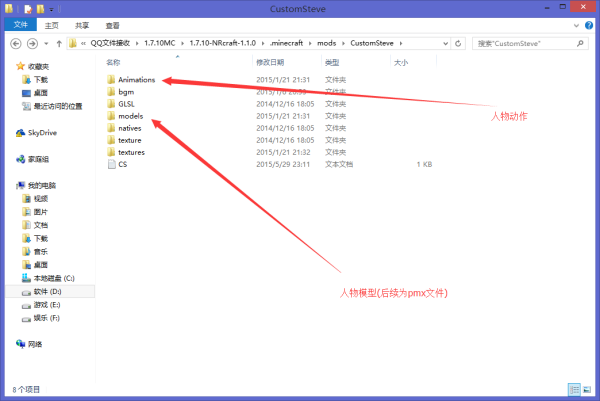This screenshot has height=401, width=600.
Task: Select the textures folder icon
Action: click(x=111, y=152)
